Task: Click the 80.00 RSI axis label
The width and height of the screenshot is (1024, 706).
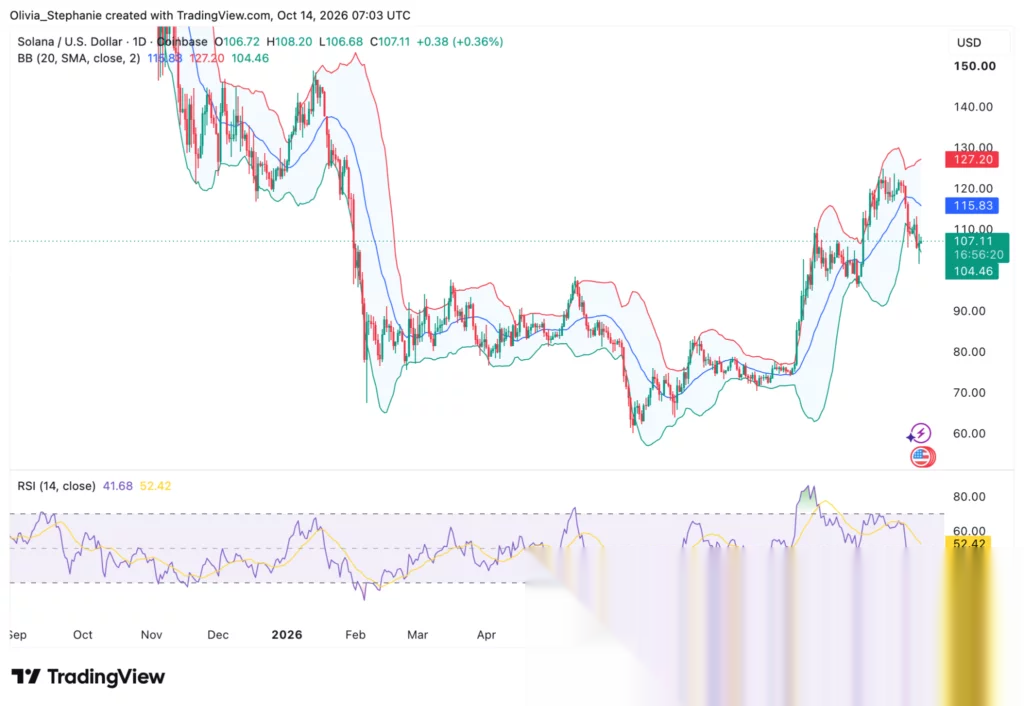Action: pyautogui.click(x=969, y=497)
